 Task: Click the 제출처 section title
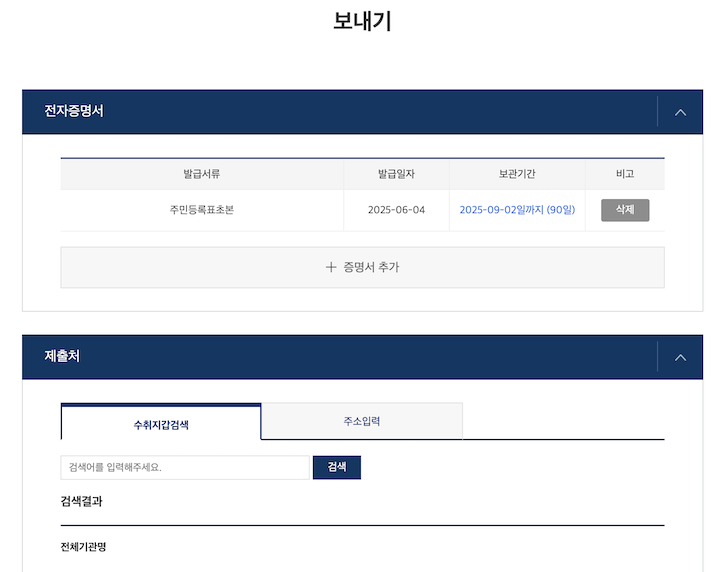click(x=62, y=356)
